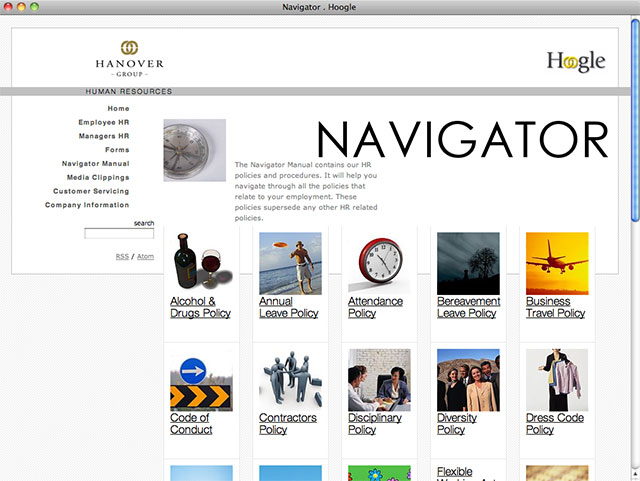Image resolution: width=640 pixels, height=481 pixels.
Task: Open the Diversity Policy link
Action: [x=457, y=423]
